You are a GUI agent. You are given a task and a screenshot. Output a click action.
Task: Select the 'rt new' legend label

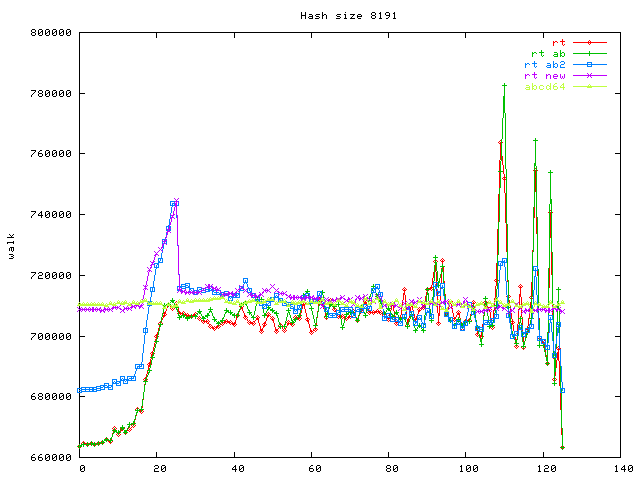(546, 75)
